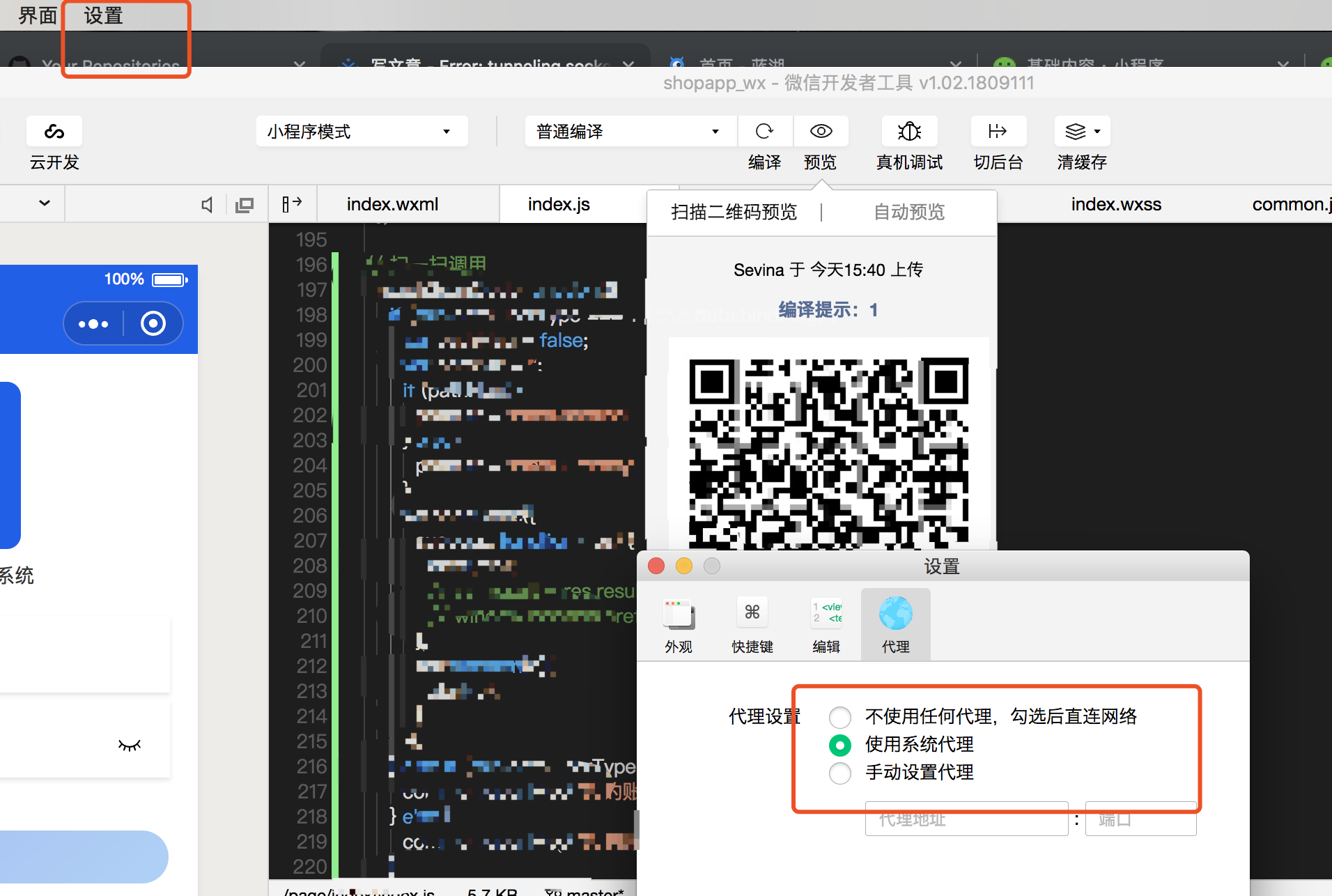Click the light blue button in simulator
This screenshot has height=896, width=1332.
pos(84,856)
